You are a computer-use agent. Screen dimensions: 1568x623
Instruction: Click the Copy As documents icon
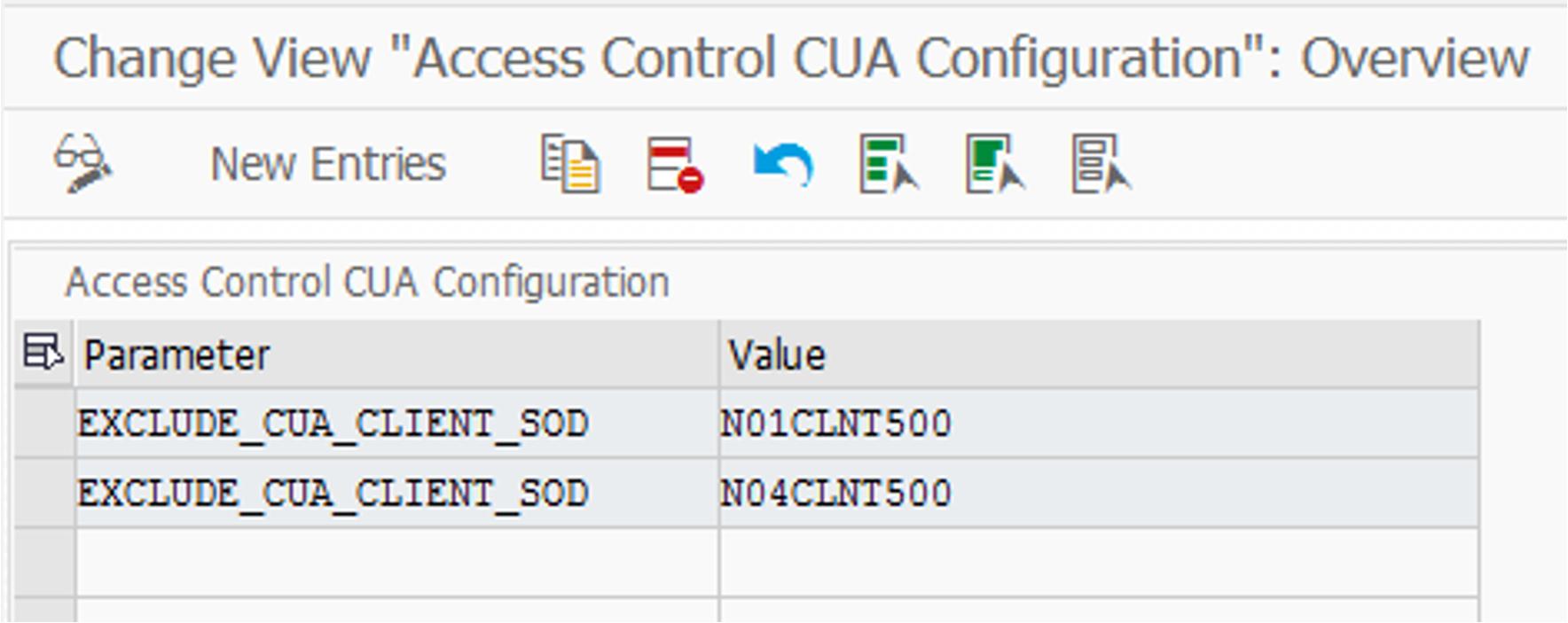(x=570, y=163)
